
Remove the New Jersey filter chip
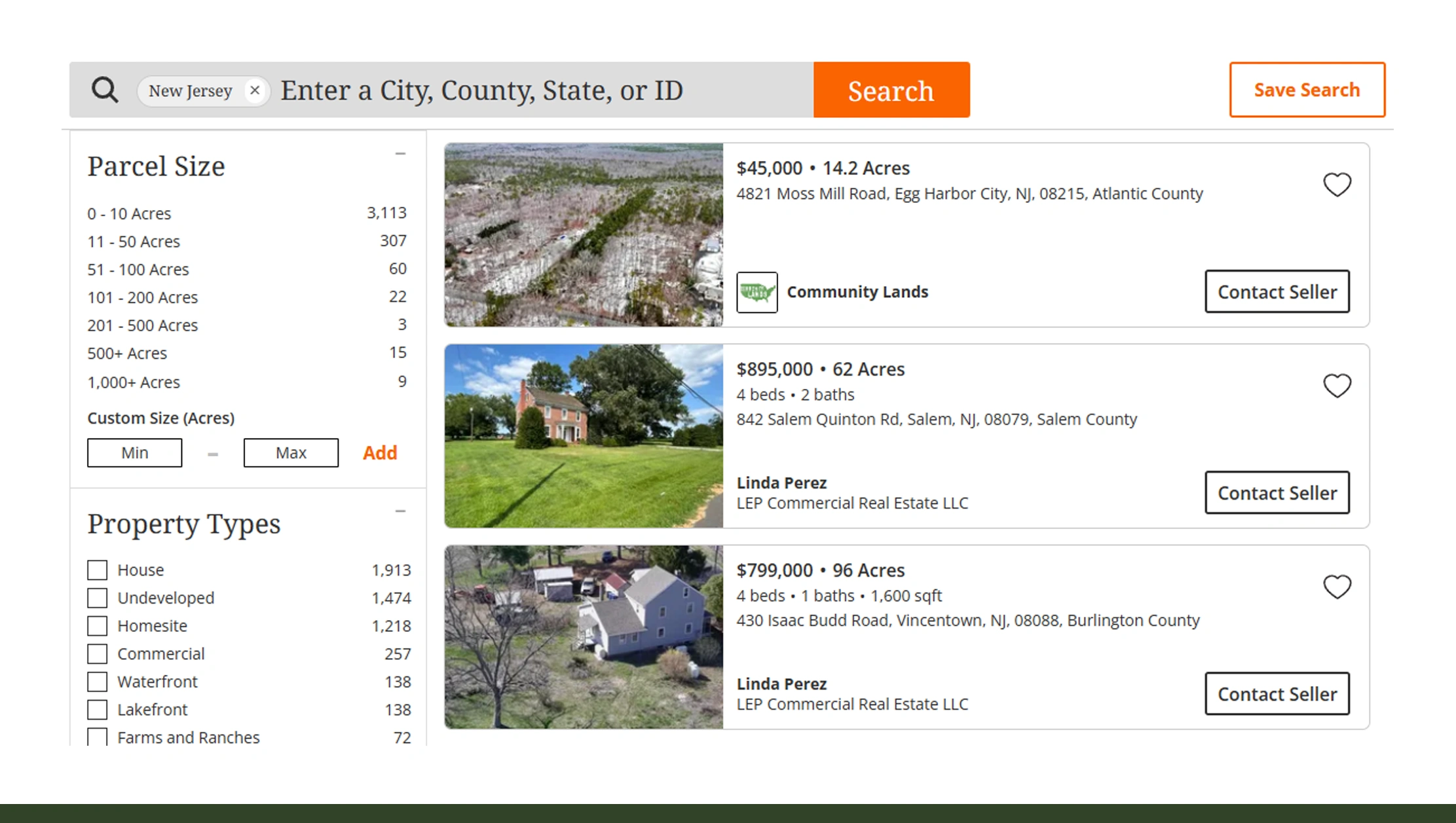click(255, 90)
